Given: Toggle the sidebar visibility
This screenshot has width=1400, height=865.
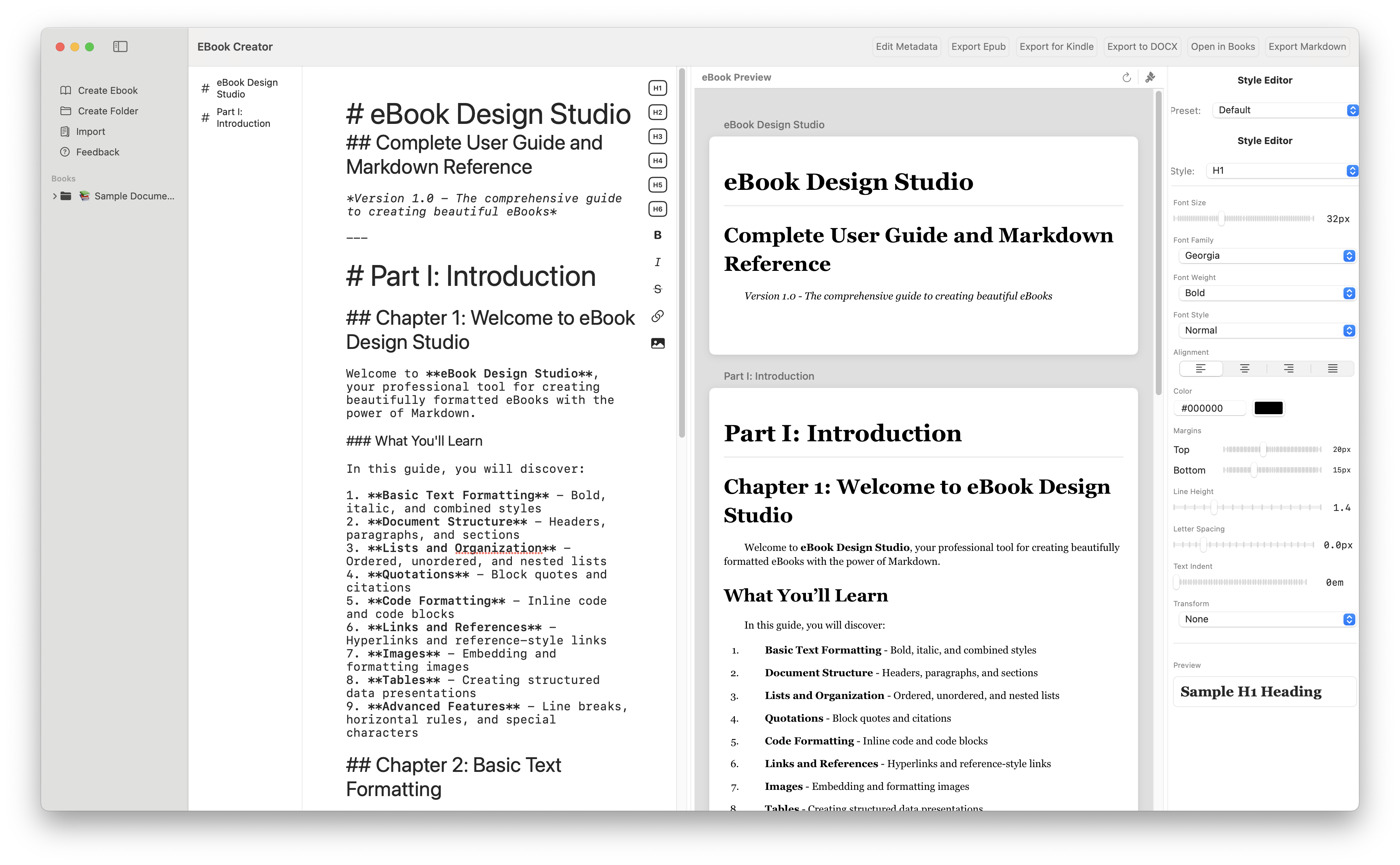Looking at the screenshot, I should 121,47.
